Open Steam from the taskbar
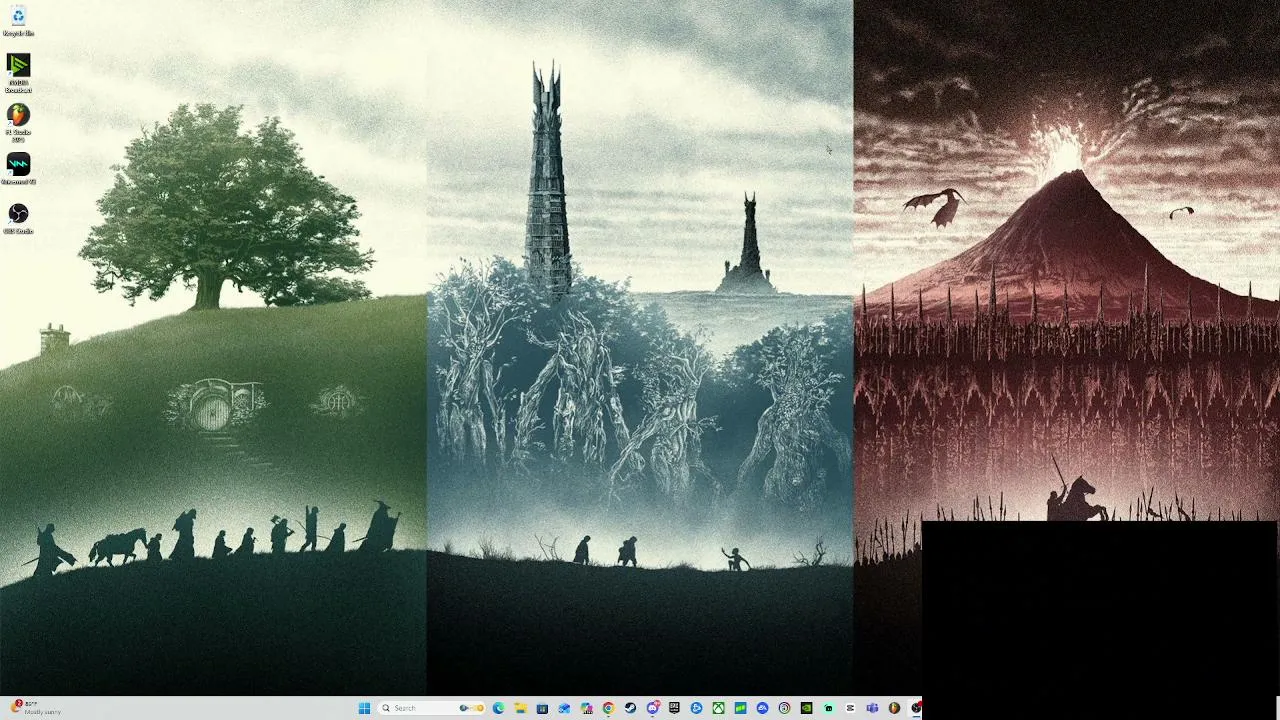 [630, 708]
